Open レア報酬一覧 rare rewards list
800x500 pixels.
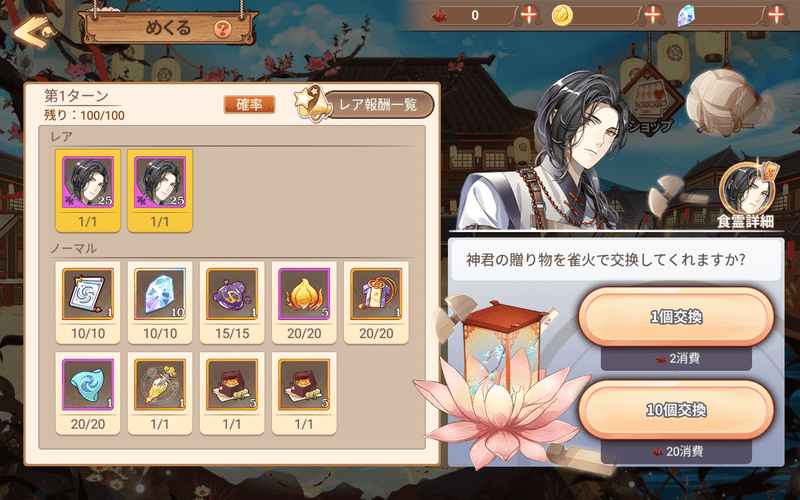[x=365, y=104]
